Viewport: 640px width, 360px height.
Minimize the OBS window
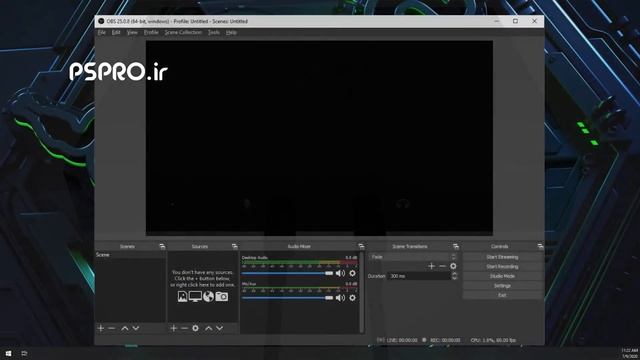pyautogui.click(x=497, y=21)
